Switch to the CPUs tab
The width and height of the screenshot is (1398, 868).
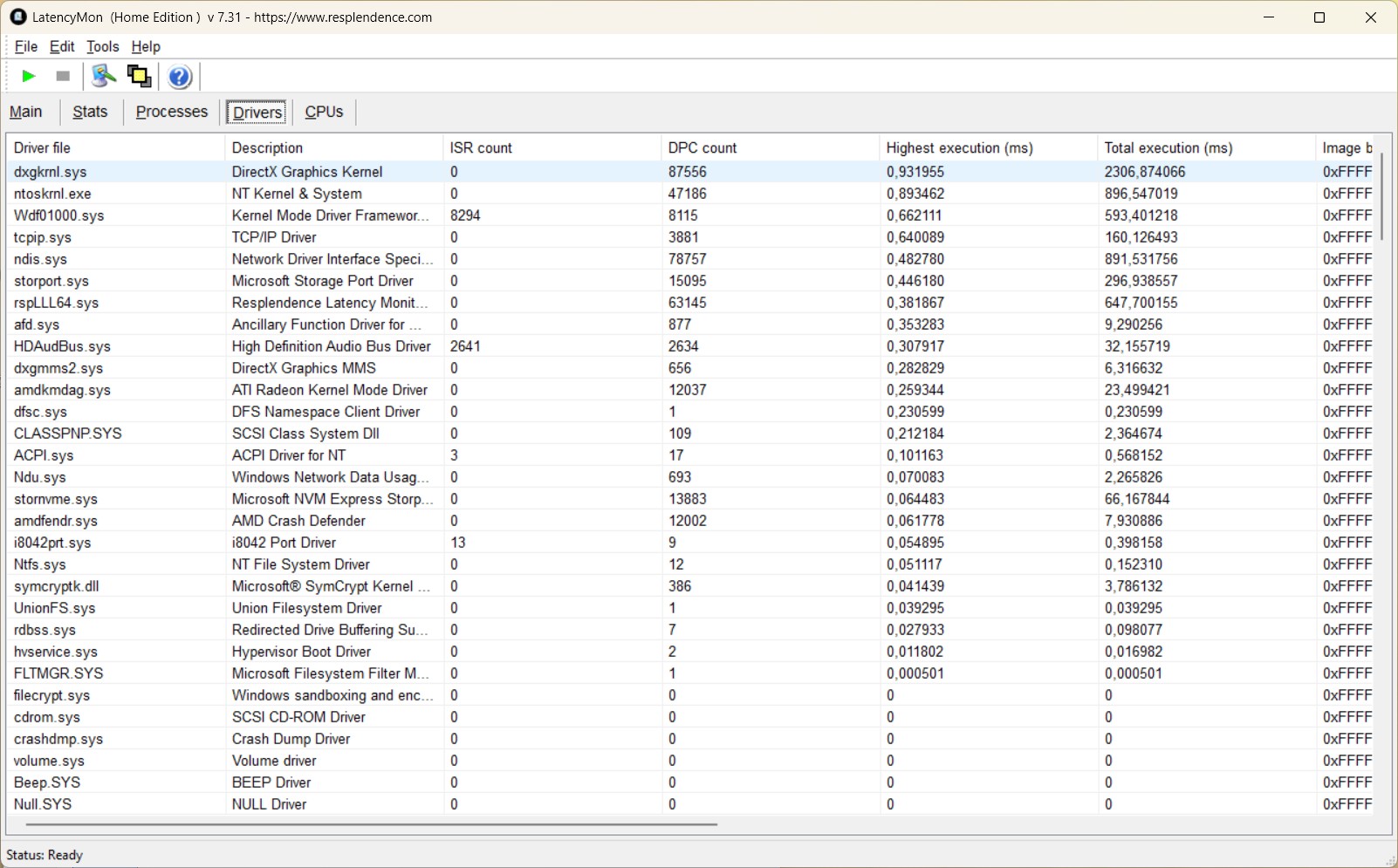click(x=324, y=112)
